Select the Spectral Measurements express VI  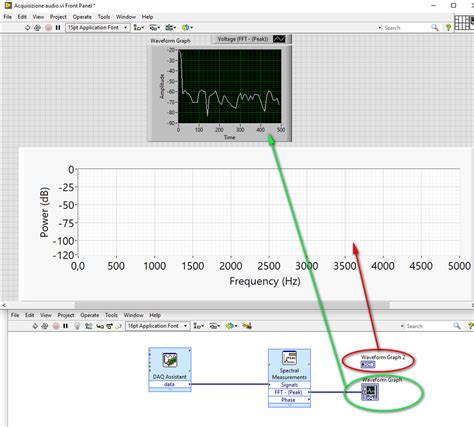(x=289, y=378)
